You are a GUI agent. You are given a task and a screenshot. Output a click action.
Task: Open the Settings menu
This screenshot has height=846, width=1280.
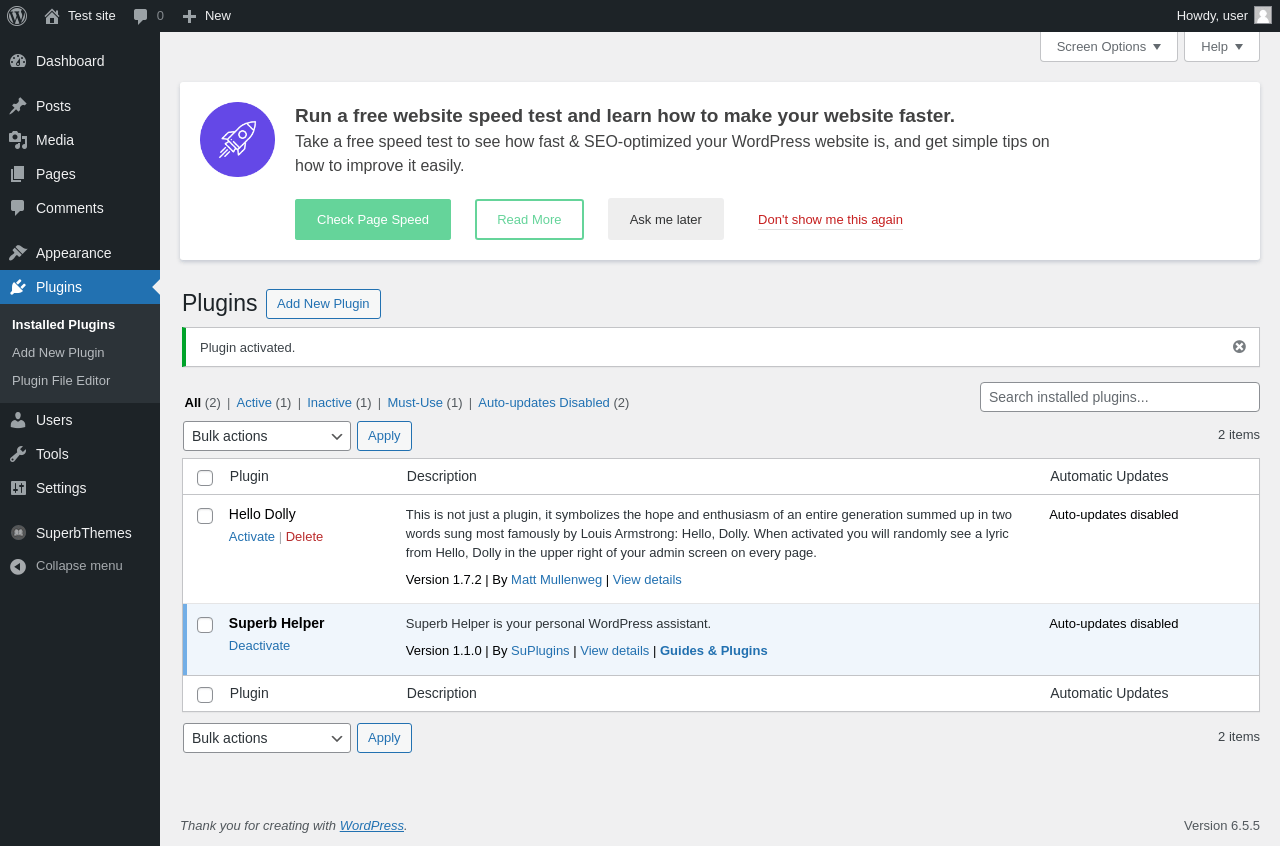coord(80,488)
